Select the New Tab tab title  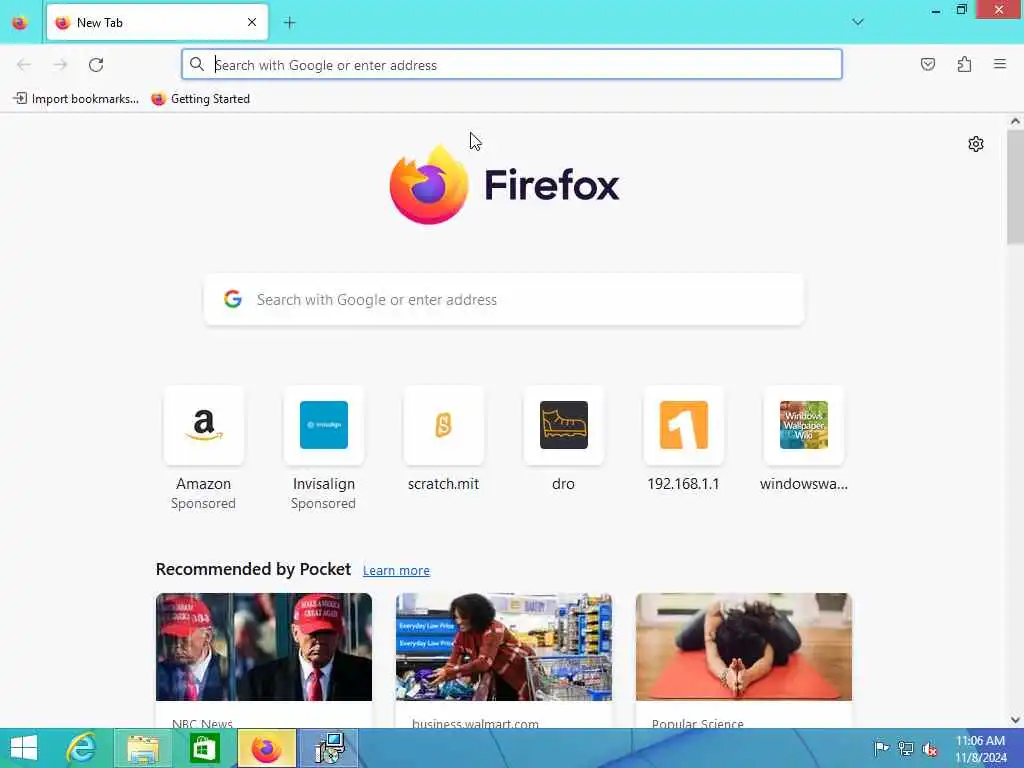coord(99,22)
